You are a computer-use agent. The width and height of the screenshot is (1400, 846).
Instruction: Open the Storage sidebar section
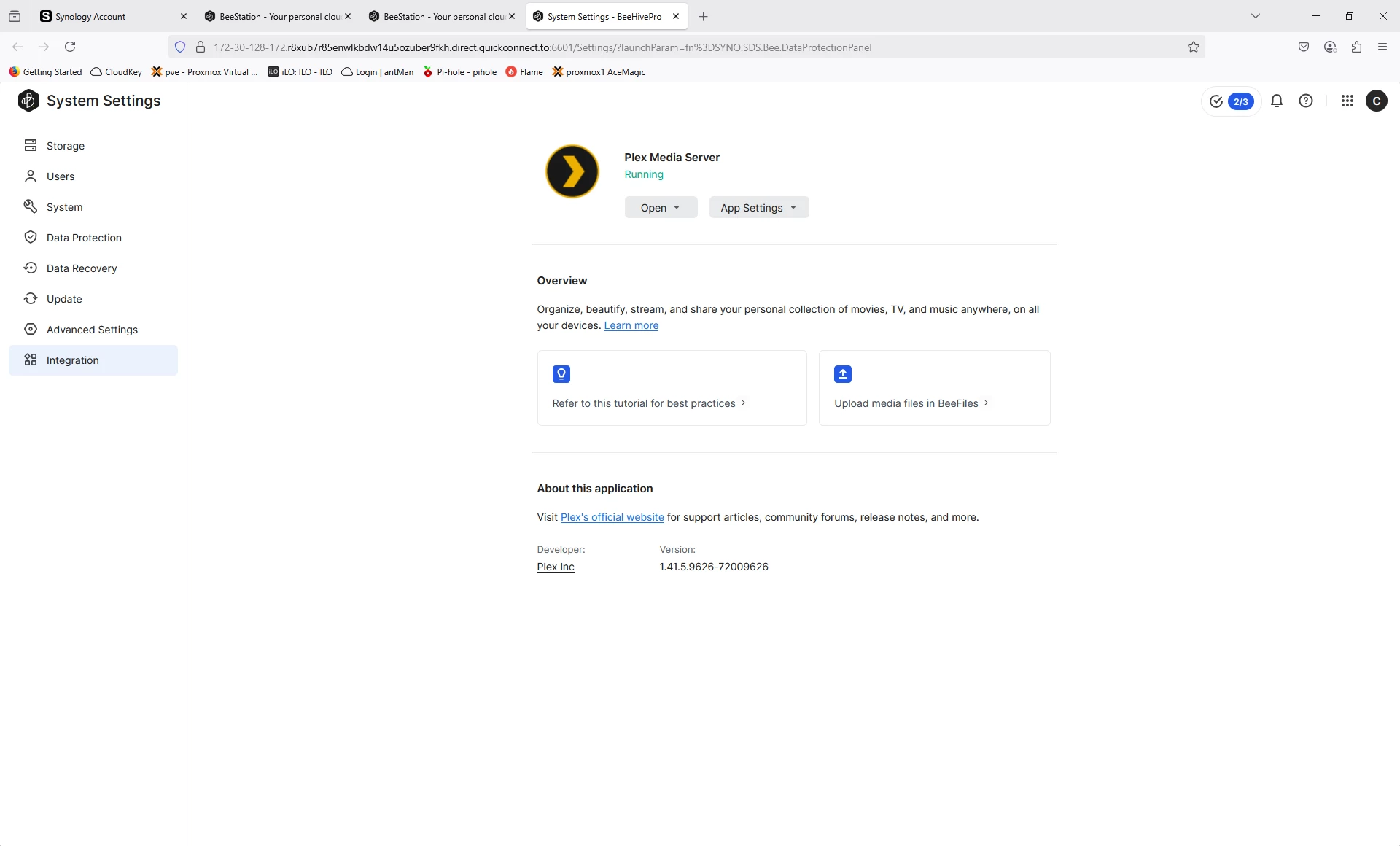(x=93, y=146)
